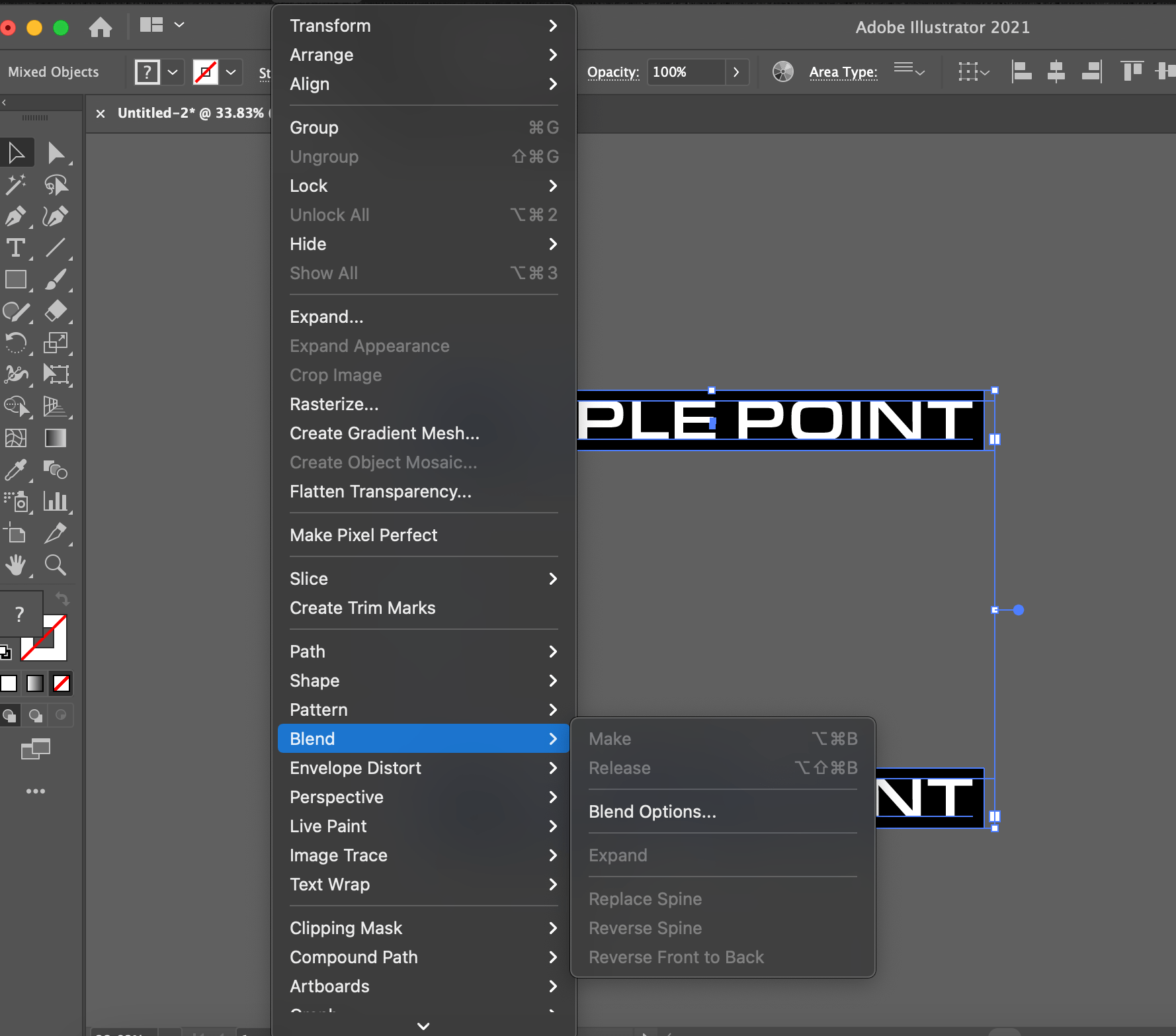1176x1036 pixels.
Task: Grab the Hand tool
Action: [x=17, y=566]
